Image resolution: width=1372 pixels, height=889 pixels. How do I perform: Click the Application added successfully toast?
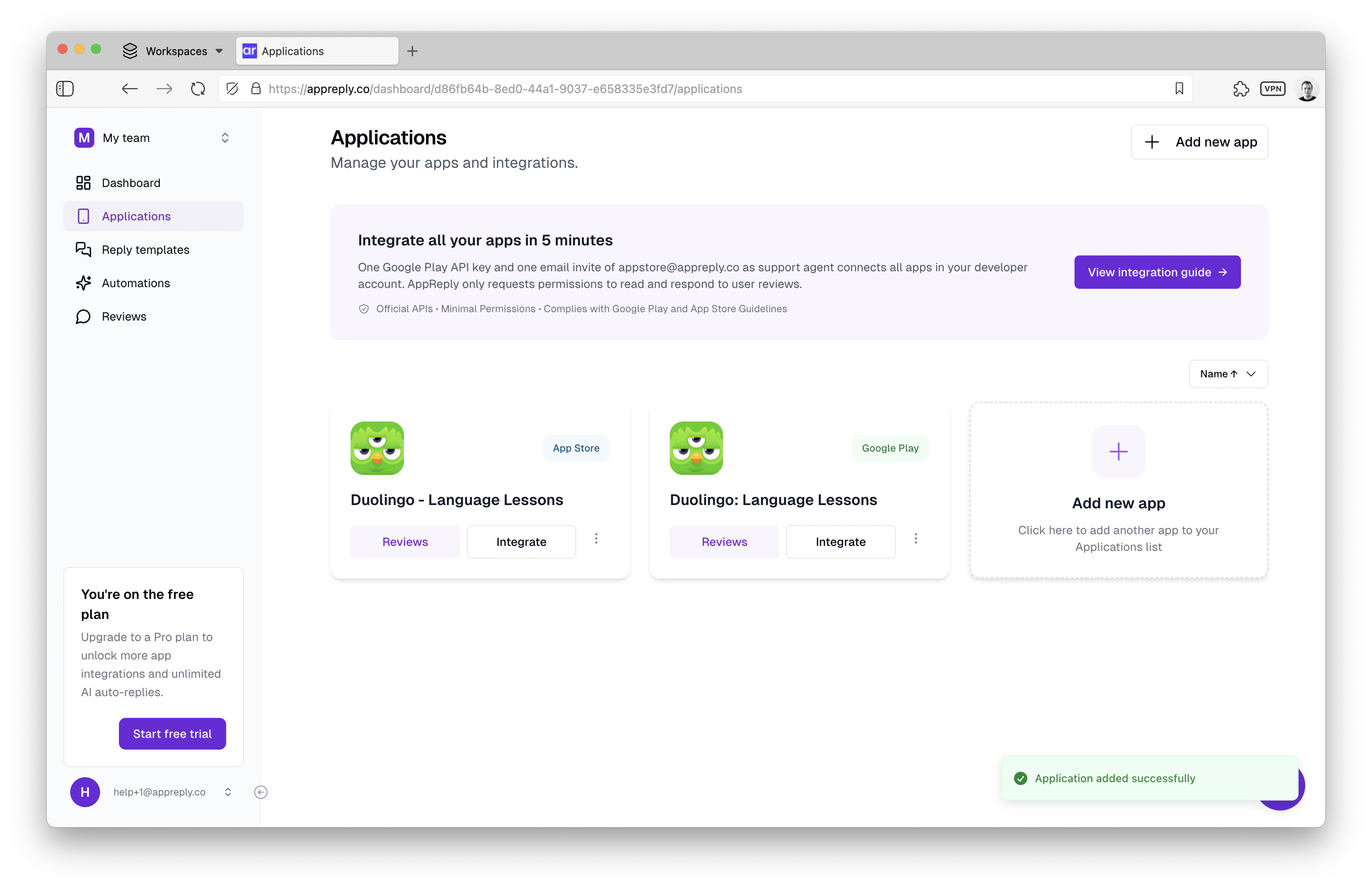(x=1150, y=778)
